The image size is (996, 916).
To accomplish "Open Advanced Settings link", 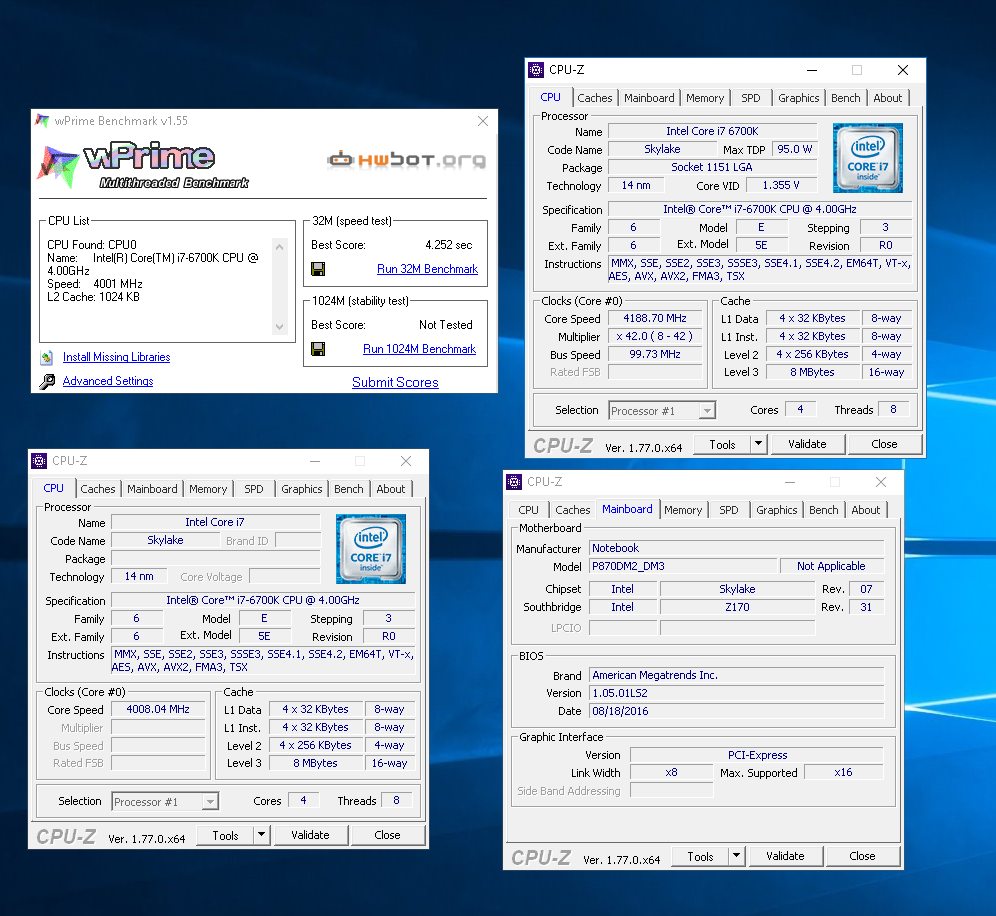I will (x=108, y=381).
